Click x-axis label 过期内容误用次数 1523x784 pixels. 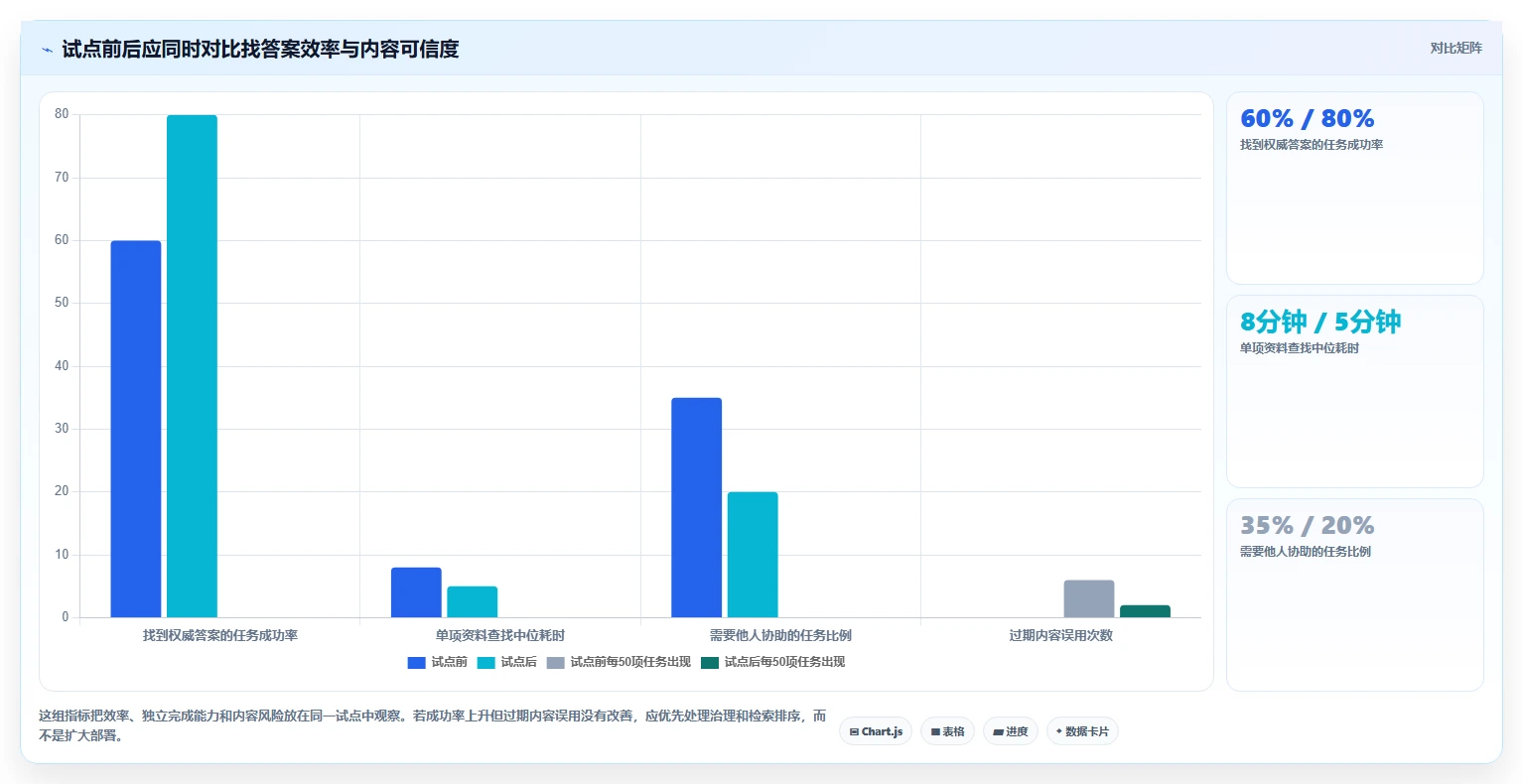pyautogui.click(x=1060, y=635)
